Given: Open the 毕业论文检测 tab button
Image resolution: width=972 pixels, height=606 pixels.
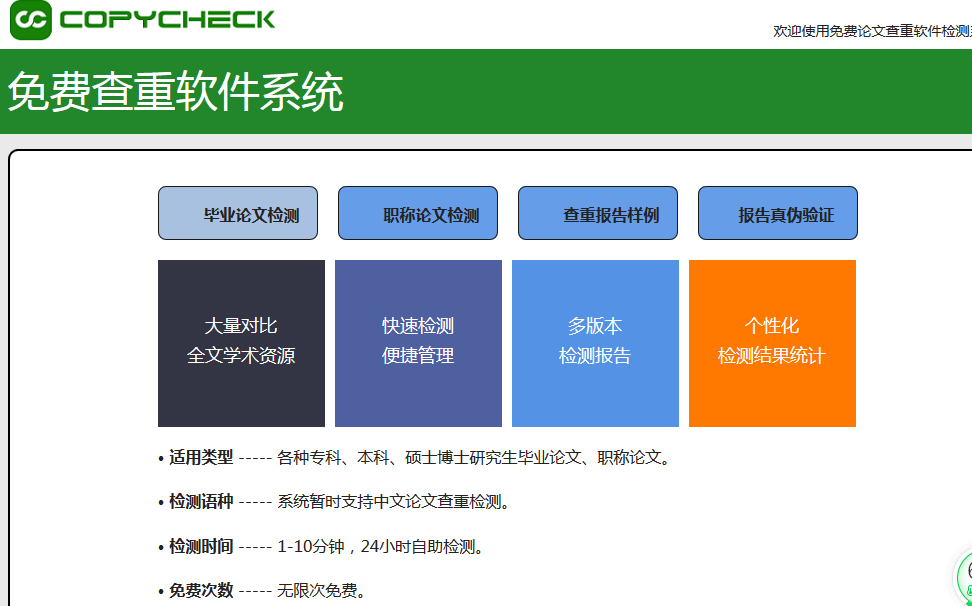Looking at the screenshot, I should point(238,213).
